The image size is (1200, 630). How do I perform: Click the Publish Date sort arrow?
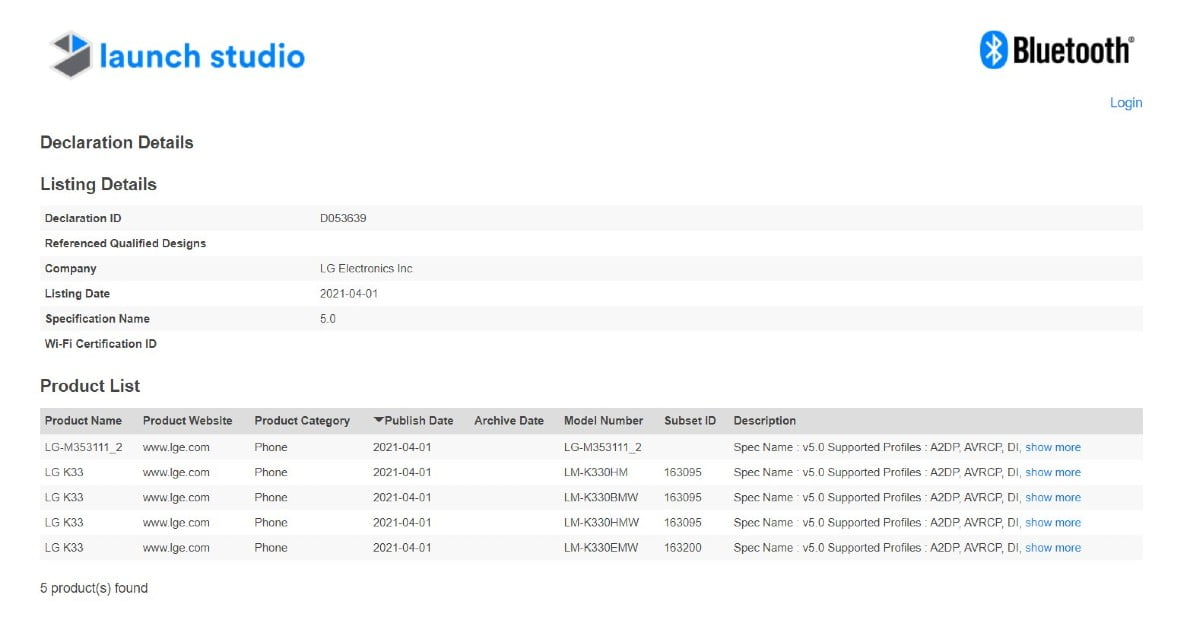click(x=378, y=420)
